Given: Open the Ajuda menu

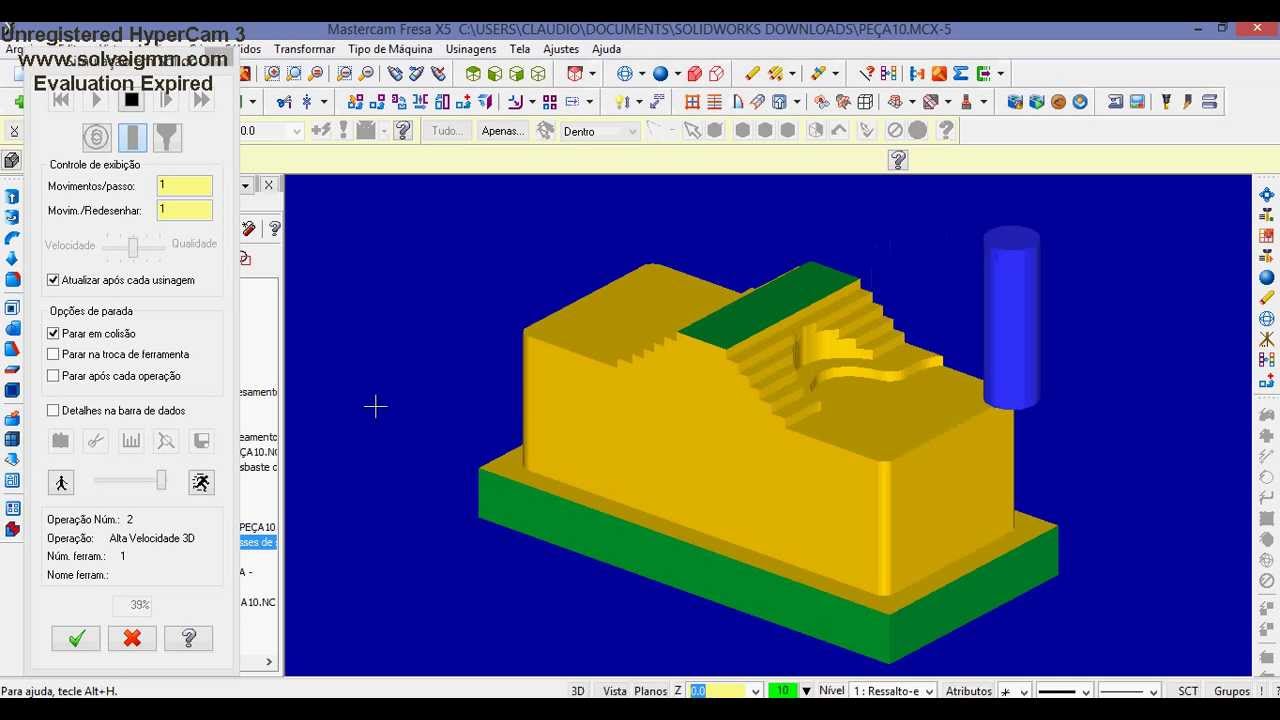Looking at the screenshot, I should (606, 49).
